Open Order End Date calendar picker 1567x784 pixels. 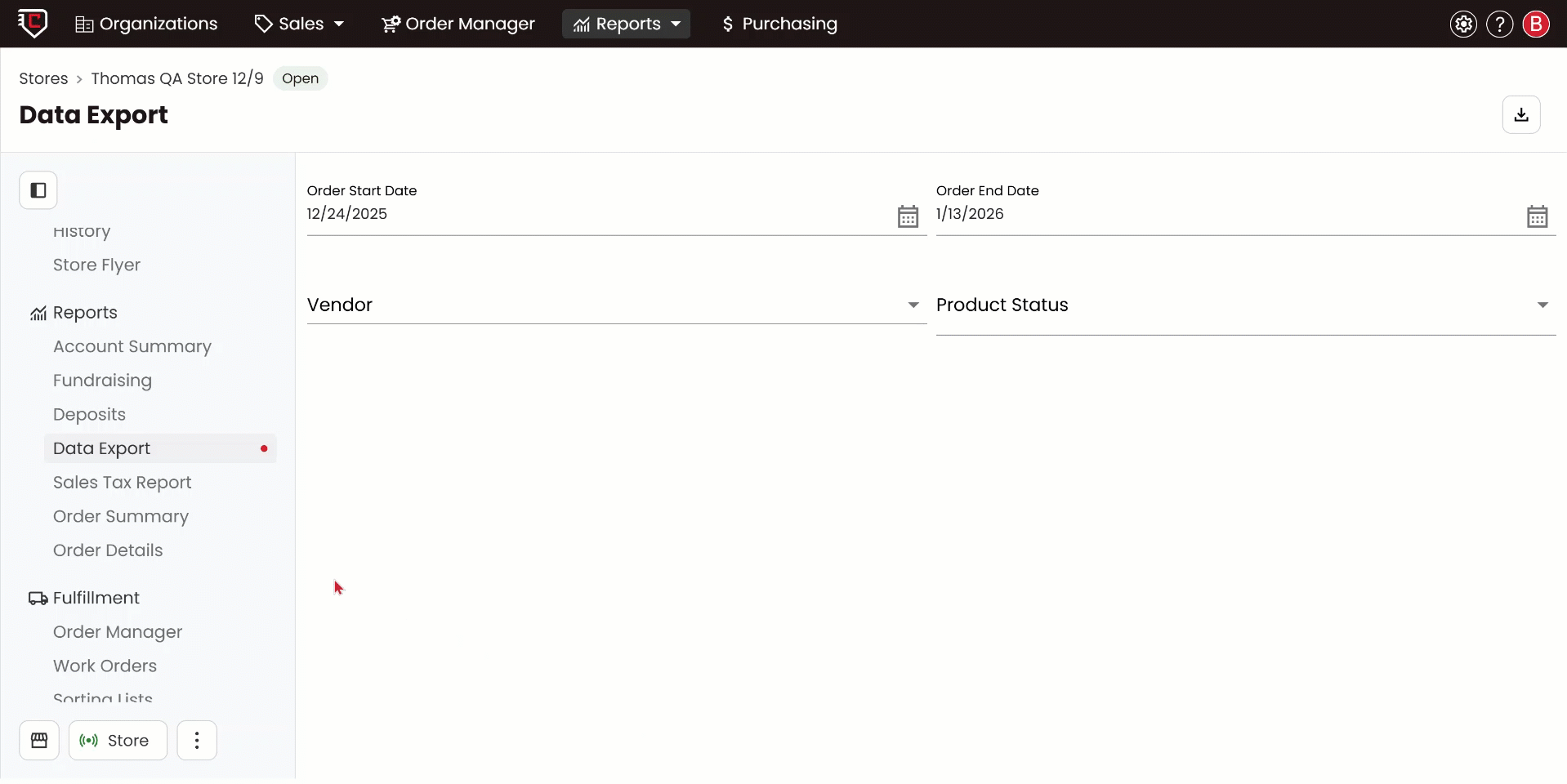1537,216
